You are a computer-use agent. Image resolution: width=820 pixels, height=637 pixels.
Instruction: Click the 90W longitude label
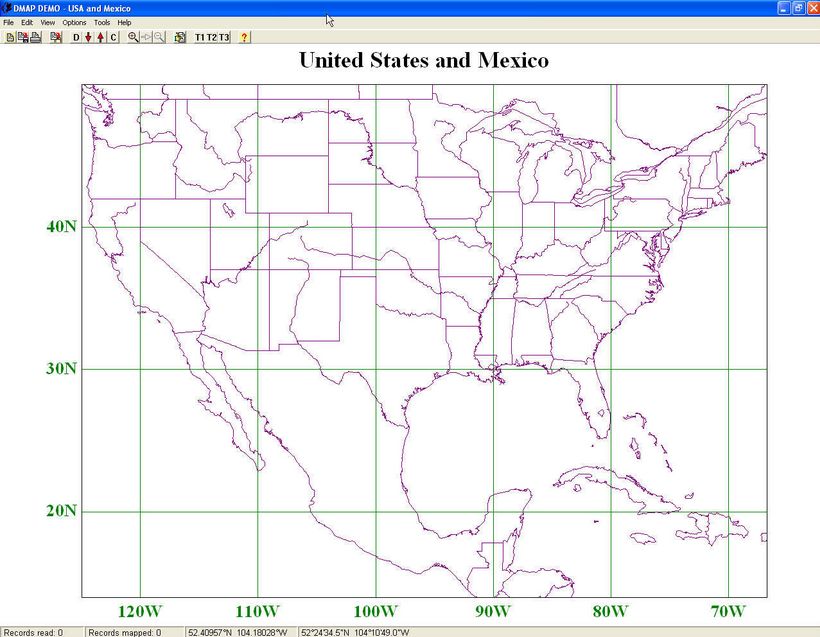pos(493,611)
